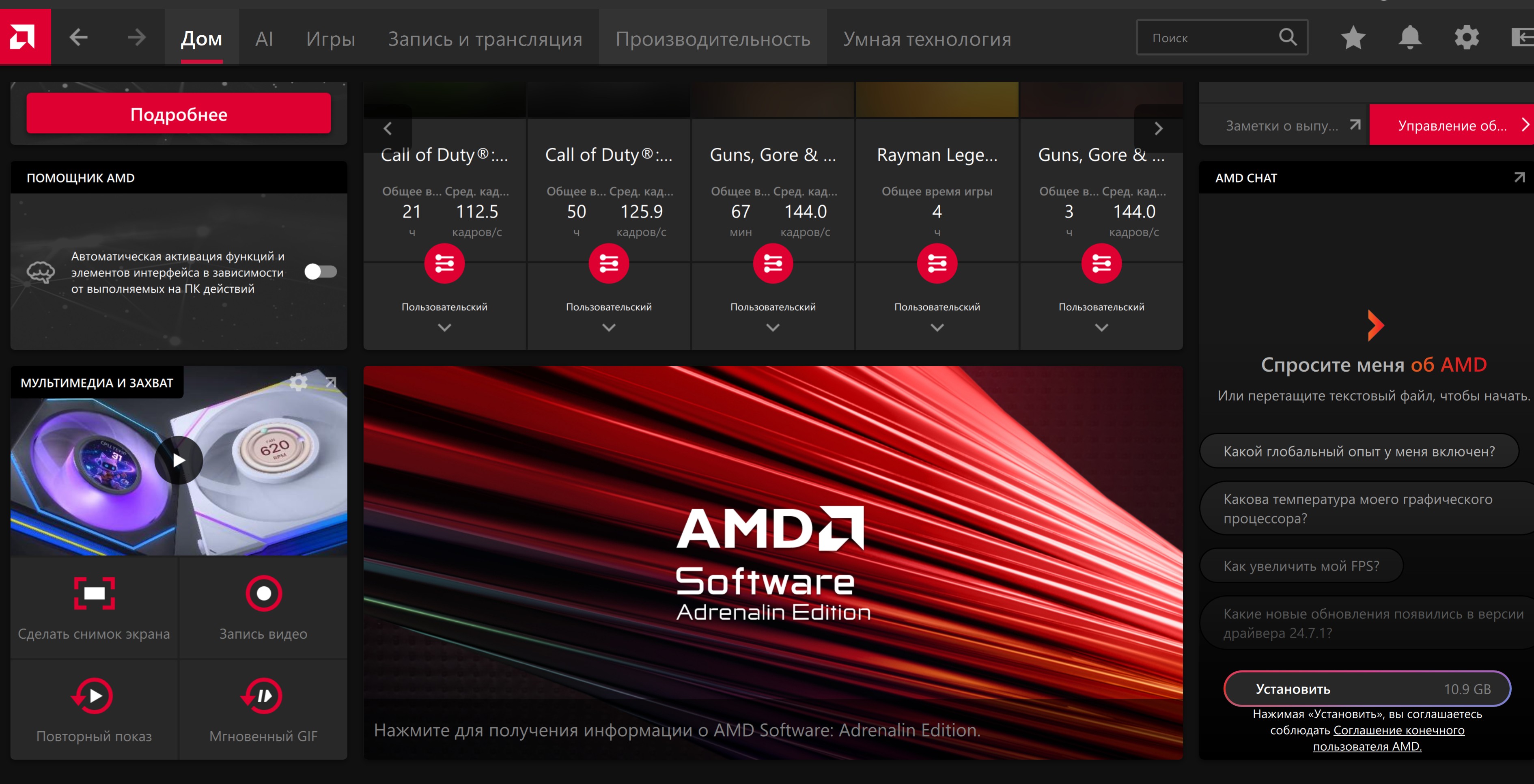
Task: Pop out the AMD Chat panel arrow
Action: coord(1519,177)
